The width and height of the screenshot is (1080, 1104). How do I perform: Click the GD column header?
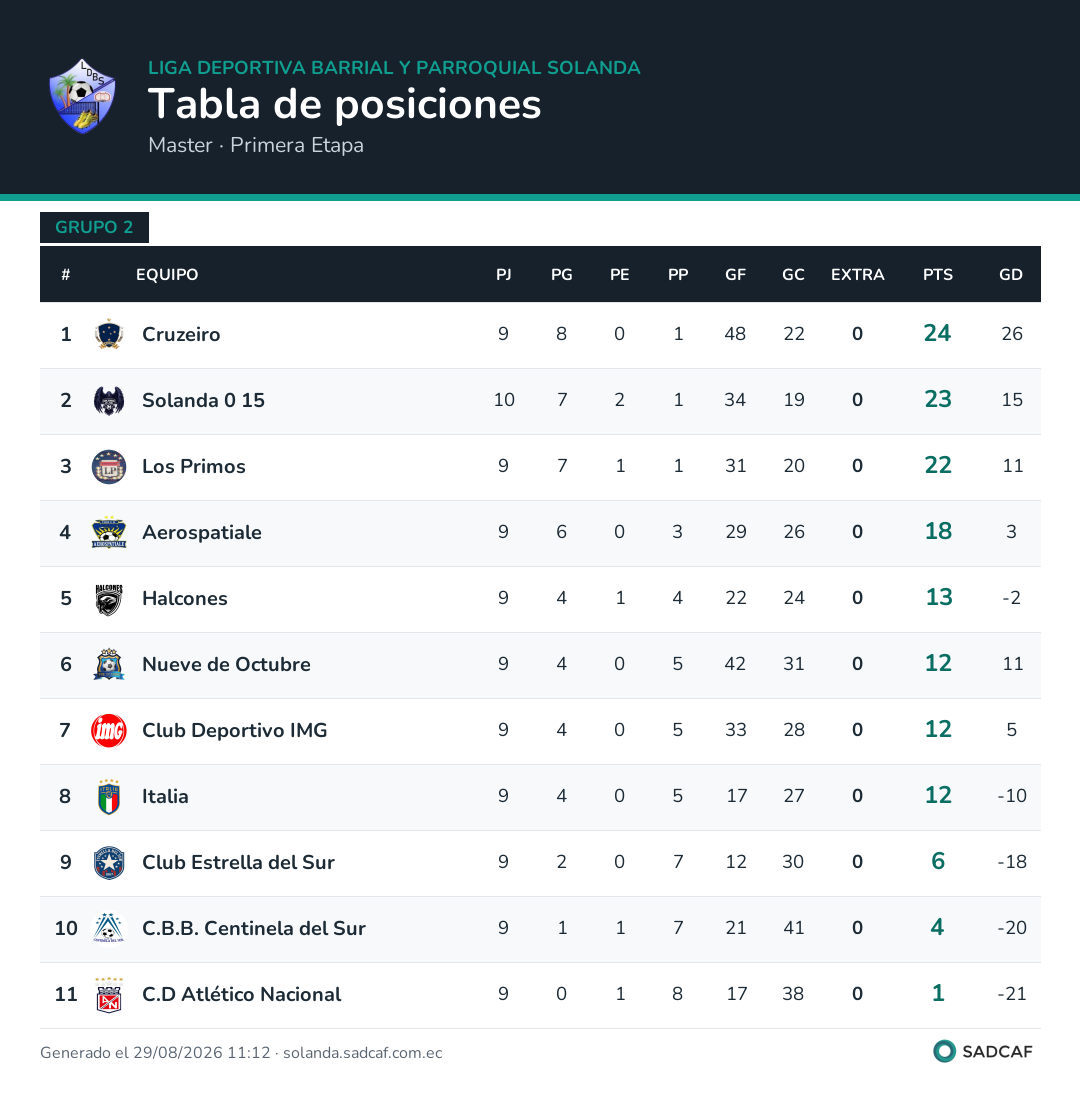click(x=1011, y=275)
